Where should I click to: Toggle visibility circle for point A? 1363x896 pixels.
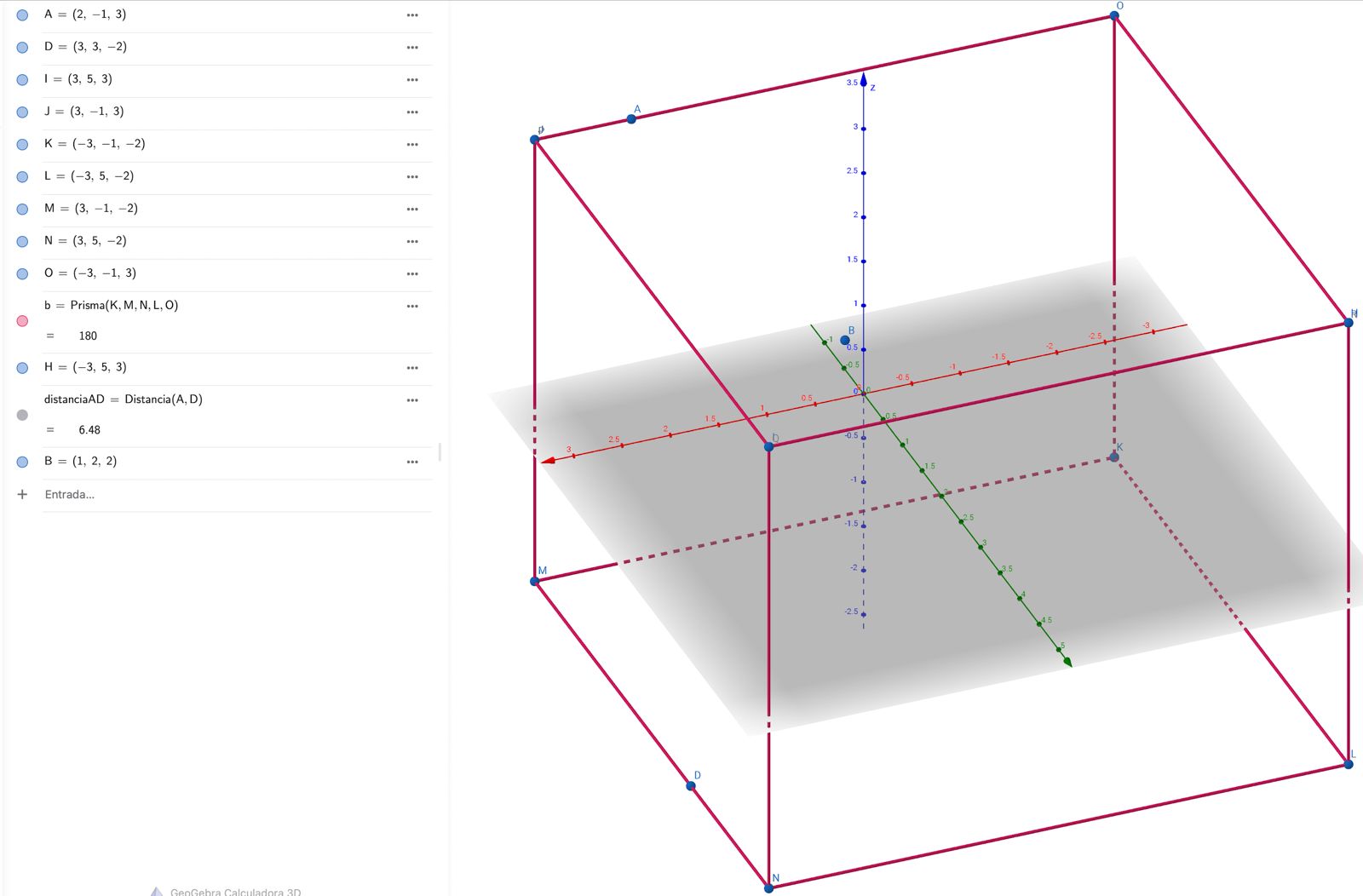[x=22, y=15]
